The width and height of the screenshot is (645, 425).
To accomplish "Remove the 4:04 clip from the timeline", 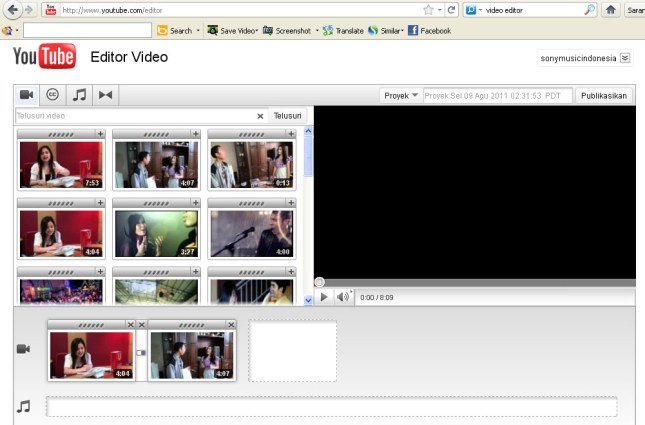I will pos(131,325).
